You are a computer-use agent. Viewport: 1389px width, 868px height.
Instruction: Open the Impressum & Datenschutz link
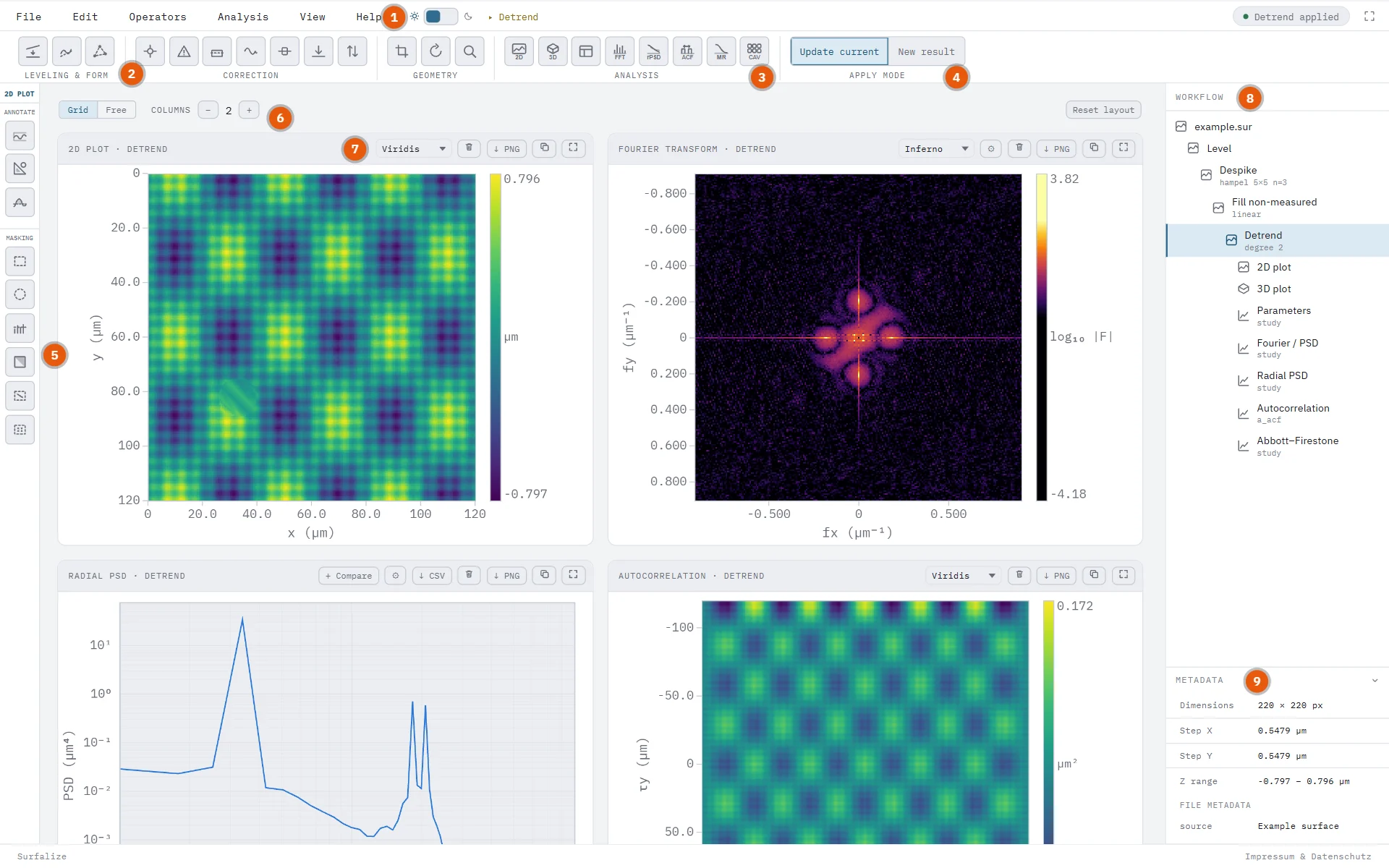[x=1308, y=856]
